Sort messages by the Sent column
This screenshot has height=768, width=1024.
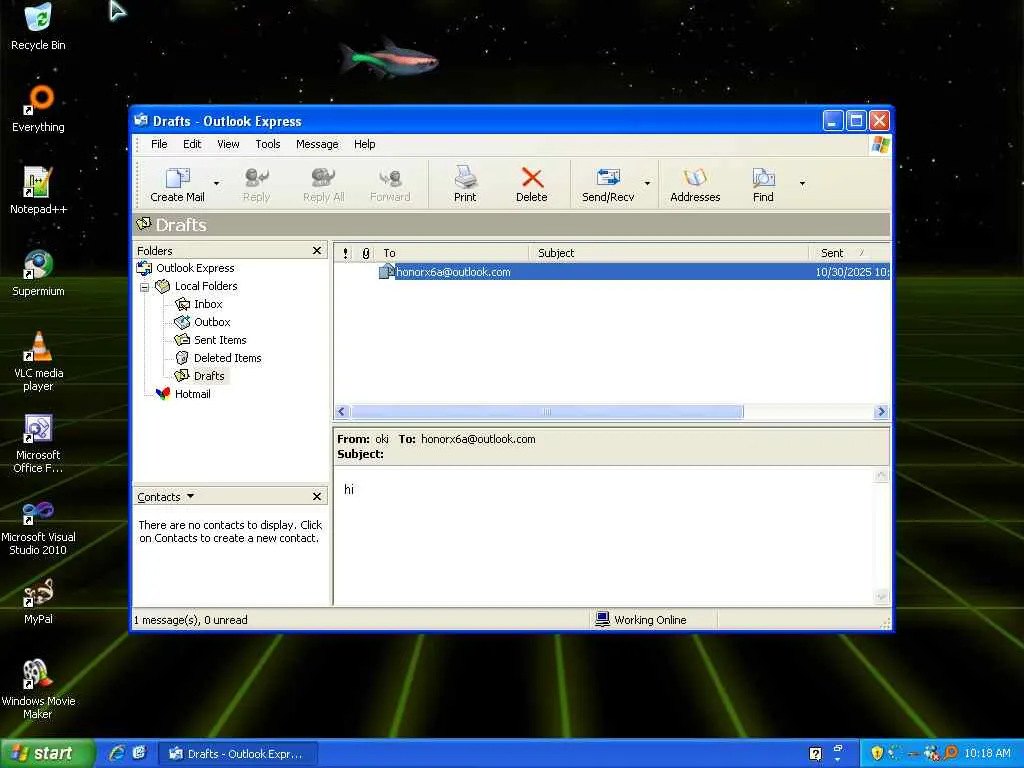pyautogui.click(x=849, y=253)
